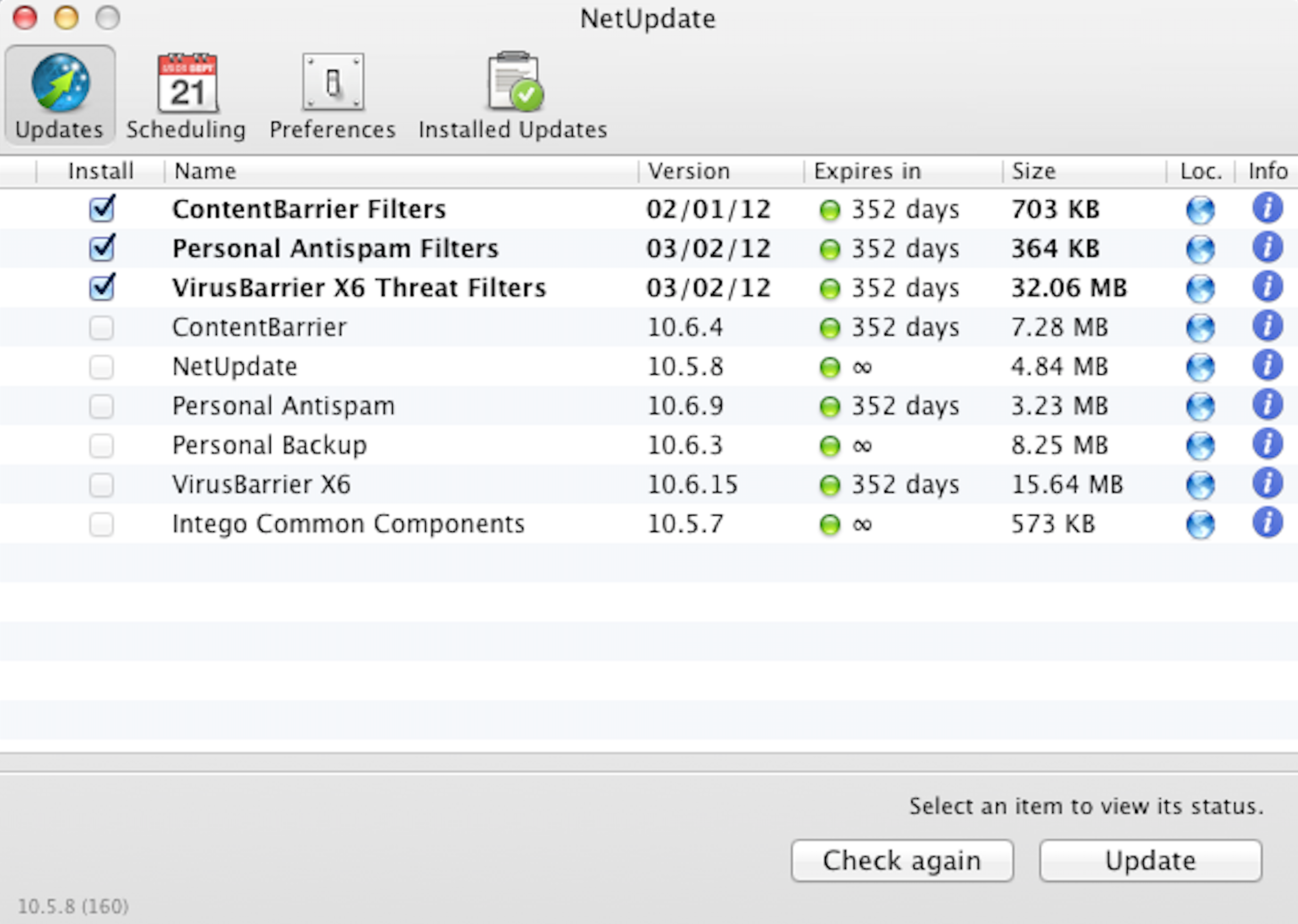Sort by the Size column header
The height and width of the screenshot is (924, 1298).
coord(1084,171)
